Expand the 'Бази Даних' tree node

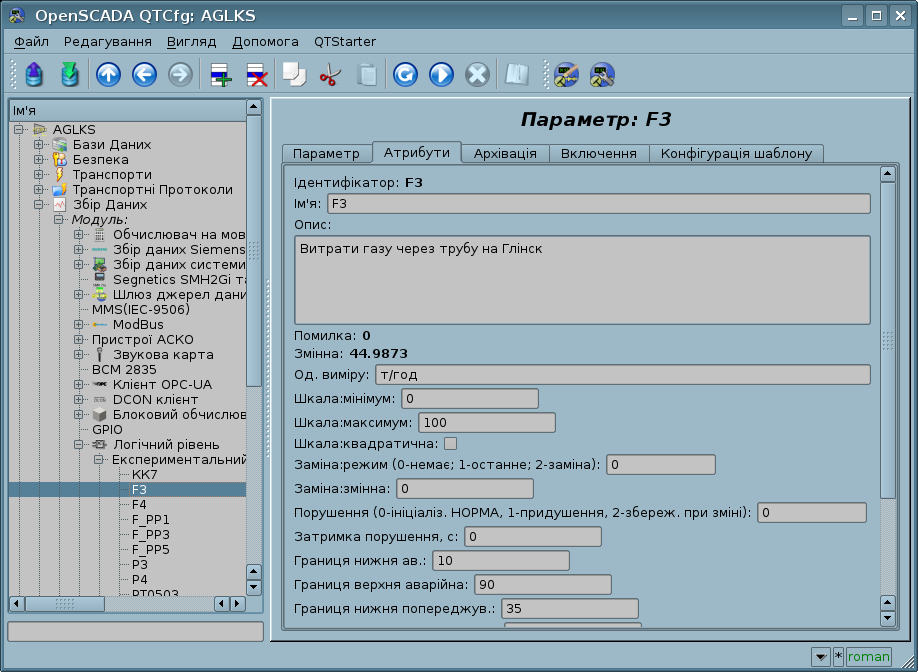click(38, 145)
